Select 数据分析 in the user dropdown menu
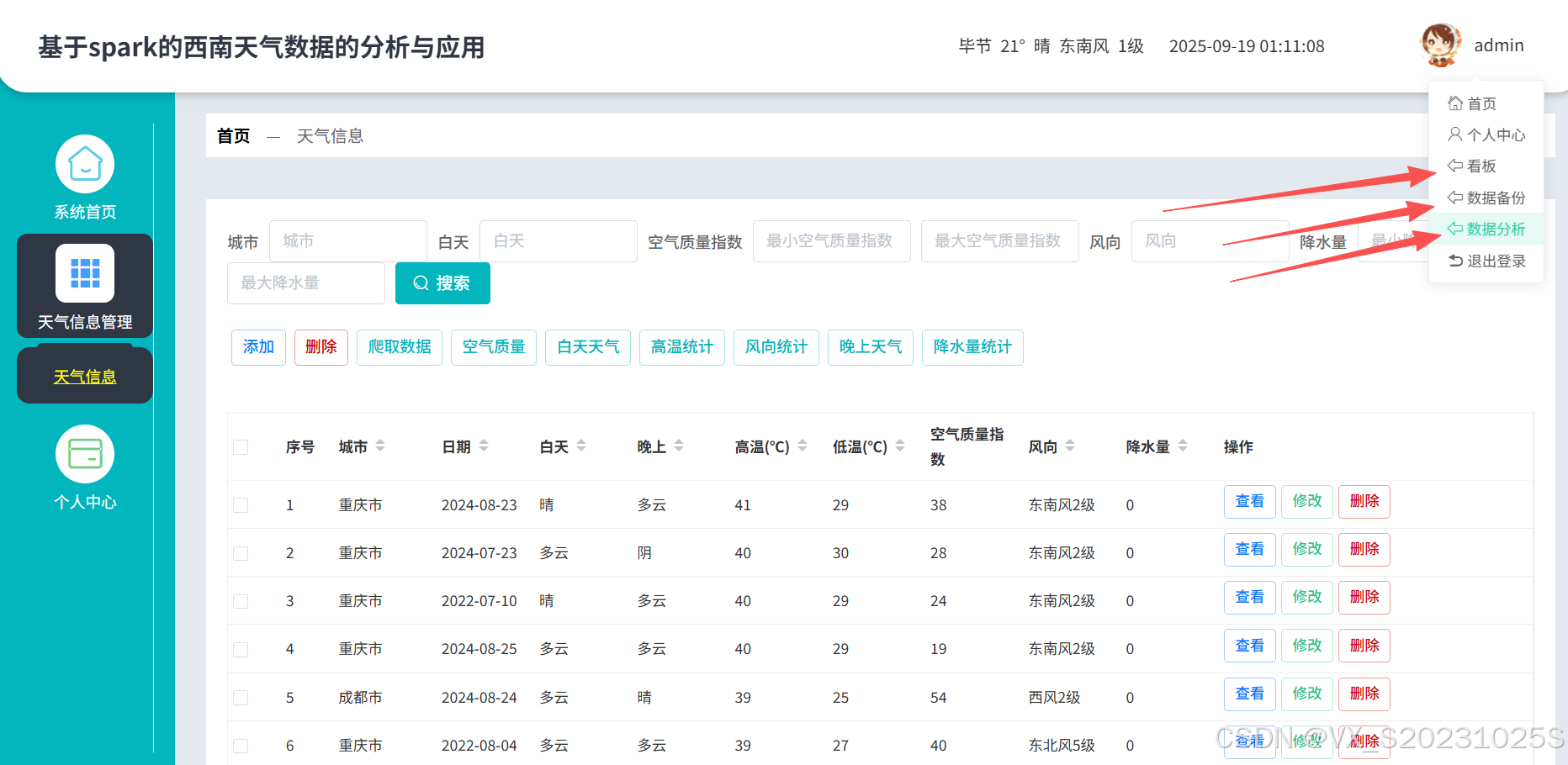1568x765 pixels. tap(1486, 229)
